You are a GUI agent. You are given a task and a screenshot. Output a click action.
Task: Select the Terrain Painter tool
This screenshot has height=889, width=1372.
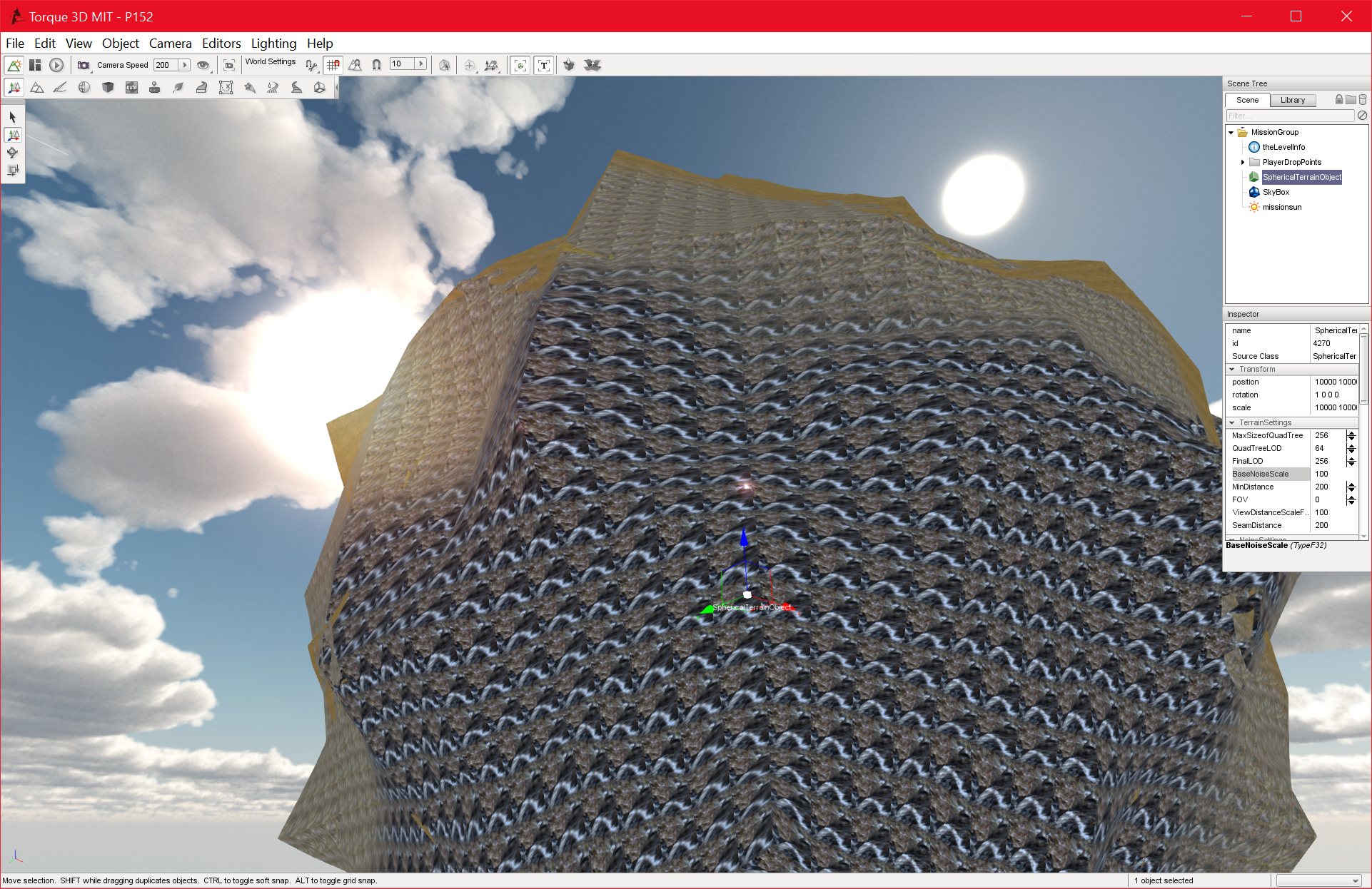point(61,88)
